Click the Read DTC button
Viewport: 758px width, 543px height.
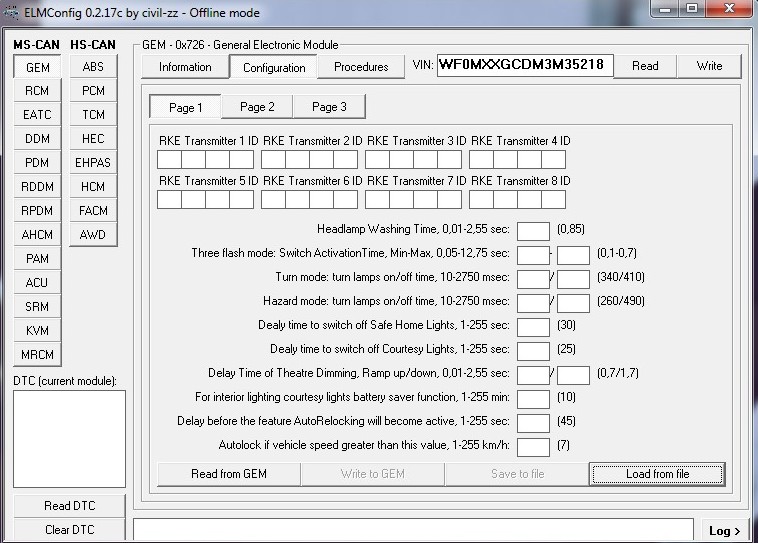[69, 506]
